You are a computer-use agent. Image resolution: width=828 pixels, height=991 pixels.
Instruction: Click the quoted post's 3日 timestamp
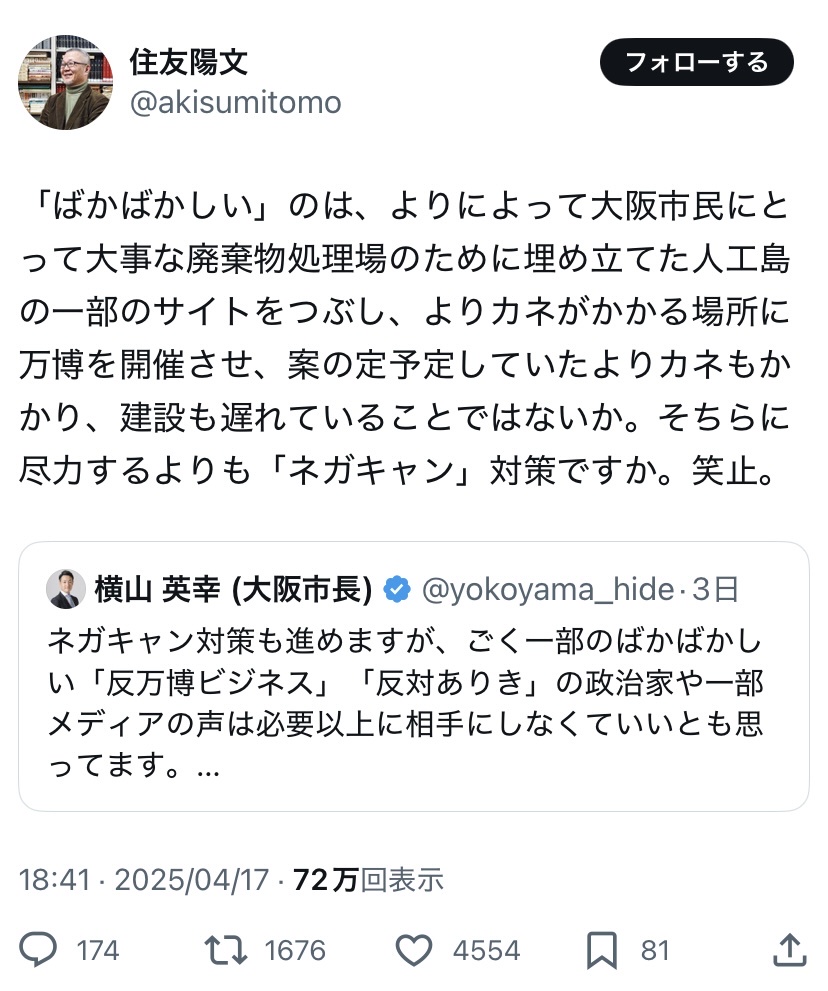[716, 590]
